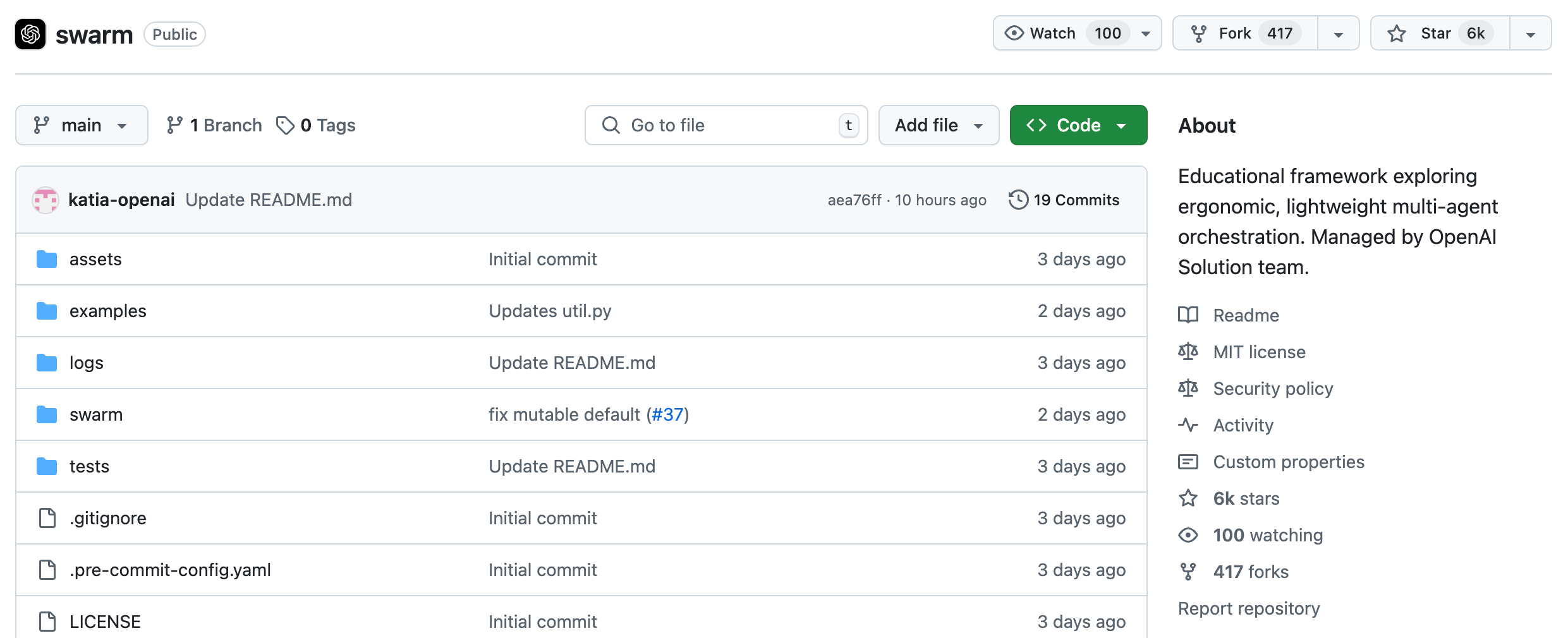Click katia-openai user avatar
This screenshot has height=638, width=1568.
click(x=46, y=200)
